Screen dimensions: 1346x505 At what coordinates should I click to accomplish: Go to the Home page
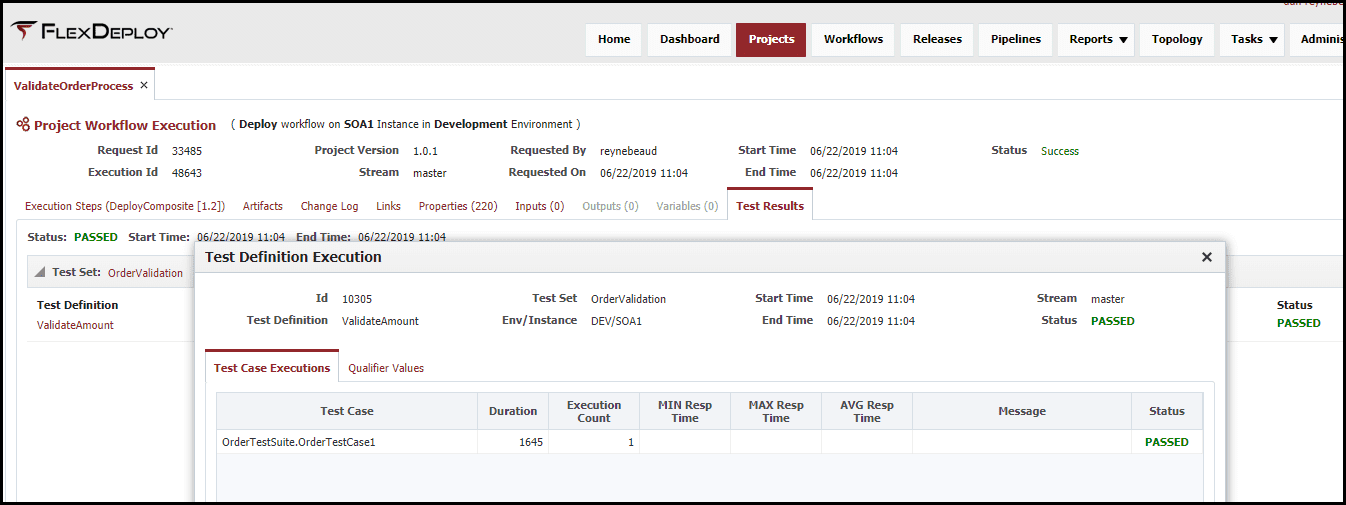click(614, 39)
